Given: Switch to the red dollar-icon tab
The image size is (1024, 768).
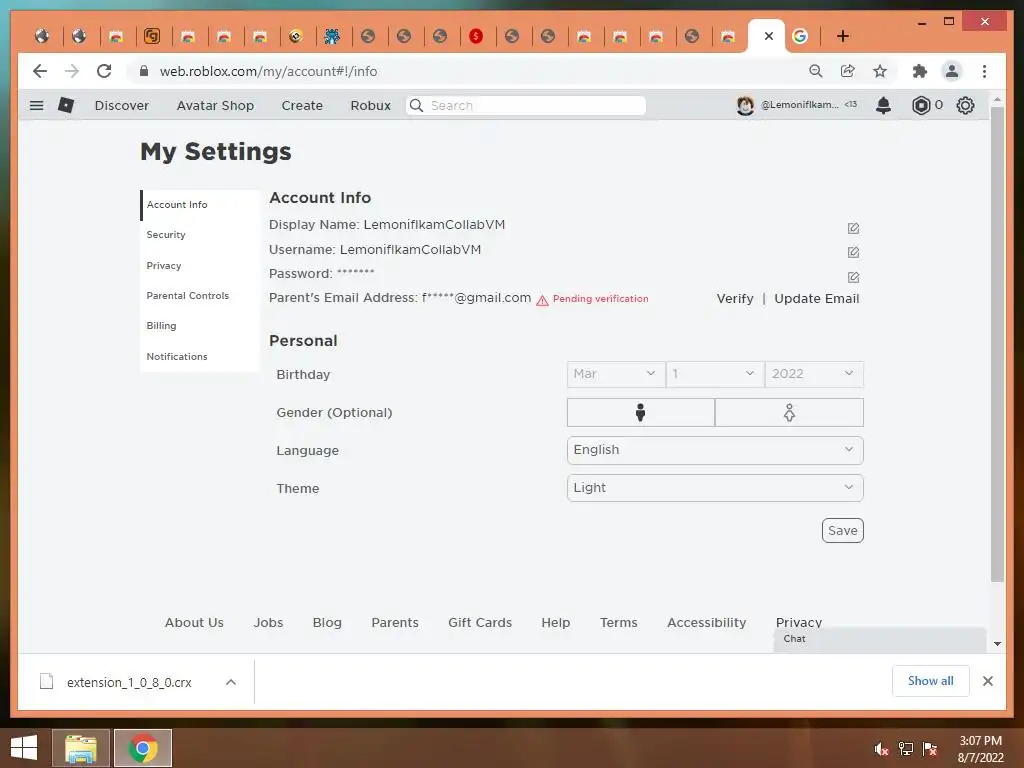Looking at the screenshot, I should [x=476, y=36].
